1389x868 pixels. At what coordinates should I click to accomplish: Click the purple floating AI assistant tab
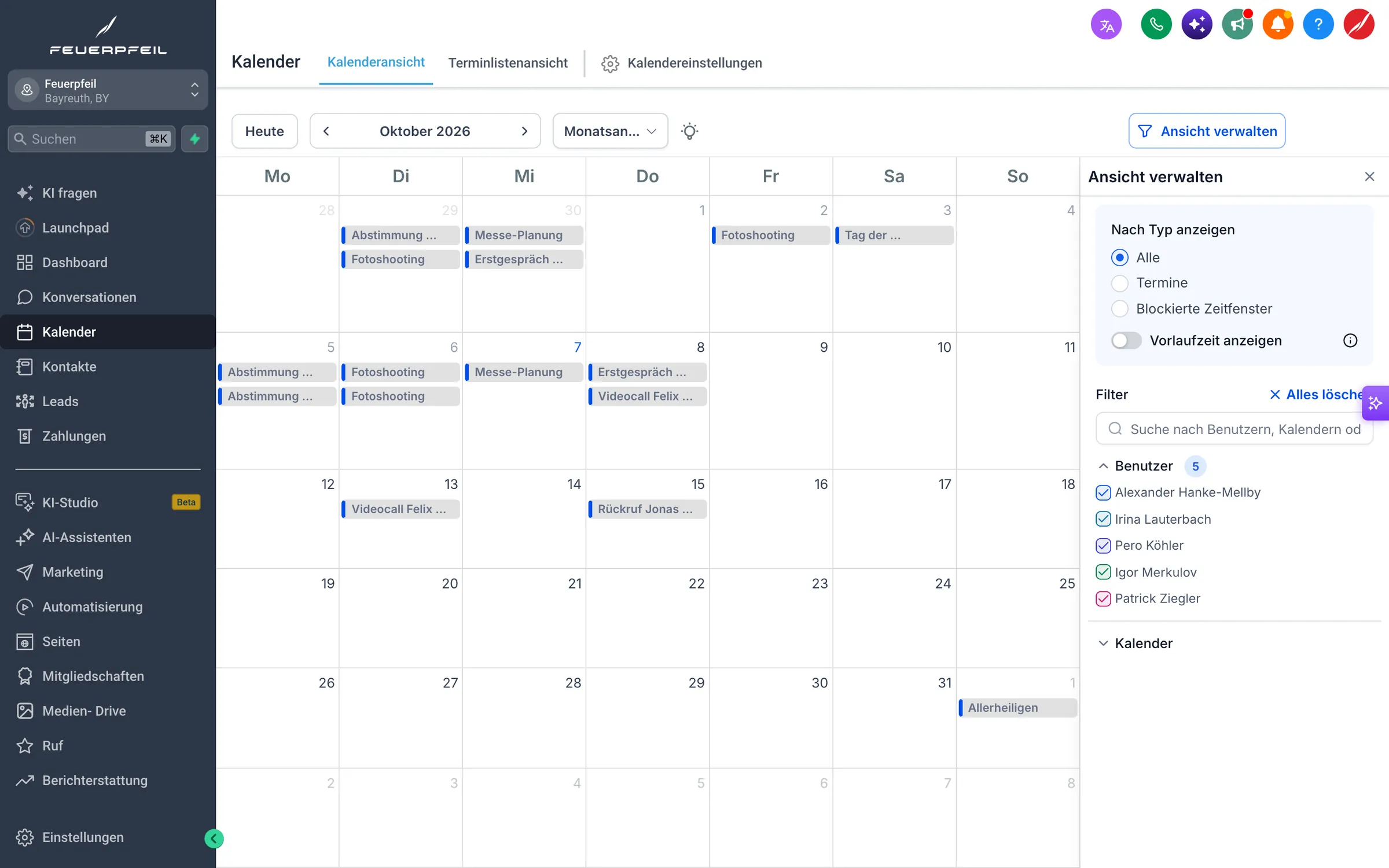click(1375, 403)
